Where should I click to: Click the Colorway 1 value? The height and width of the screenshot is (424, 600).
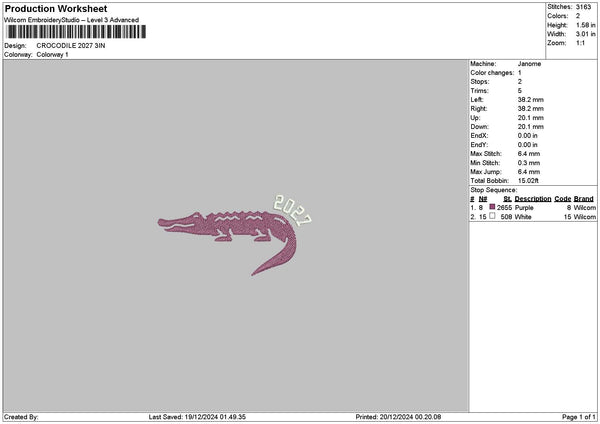coord(52,55)
